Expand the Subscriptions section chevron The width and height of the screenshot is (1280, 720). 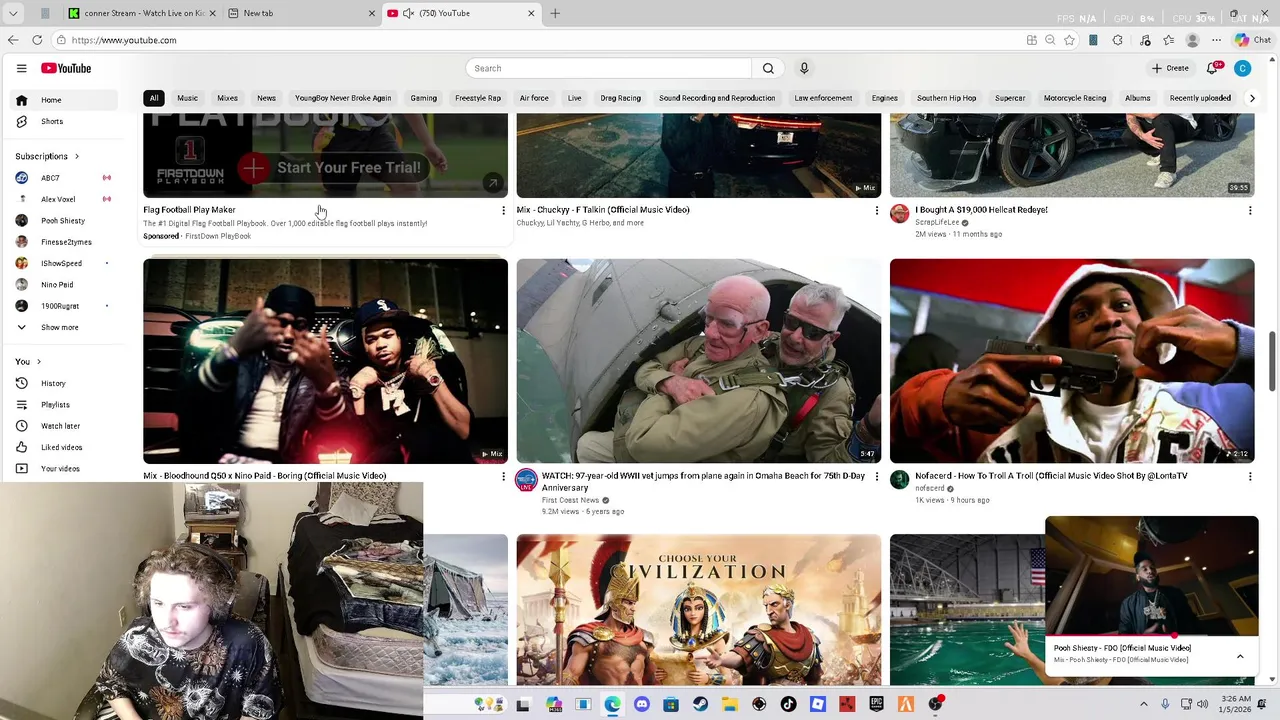pos(76,156)
